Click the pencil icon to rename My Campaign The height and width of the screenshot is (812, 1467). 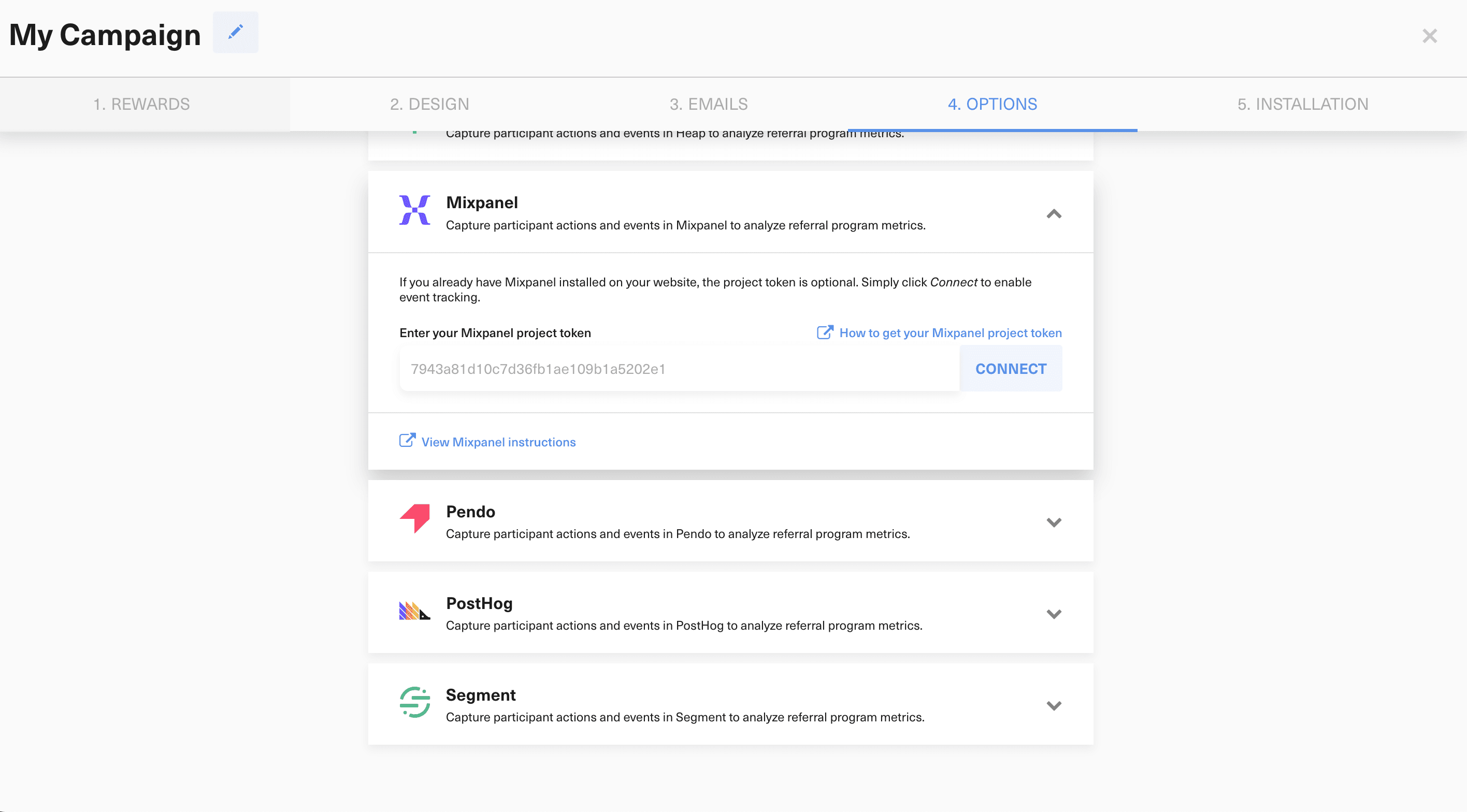click(x=235, y=32)
